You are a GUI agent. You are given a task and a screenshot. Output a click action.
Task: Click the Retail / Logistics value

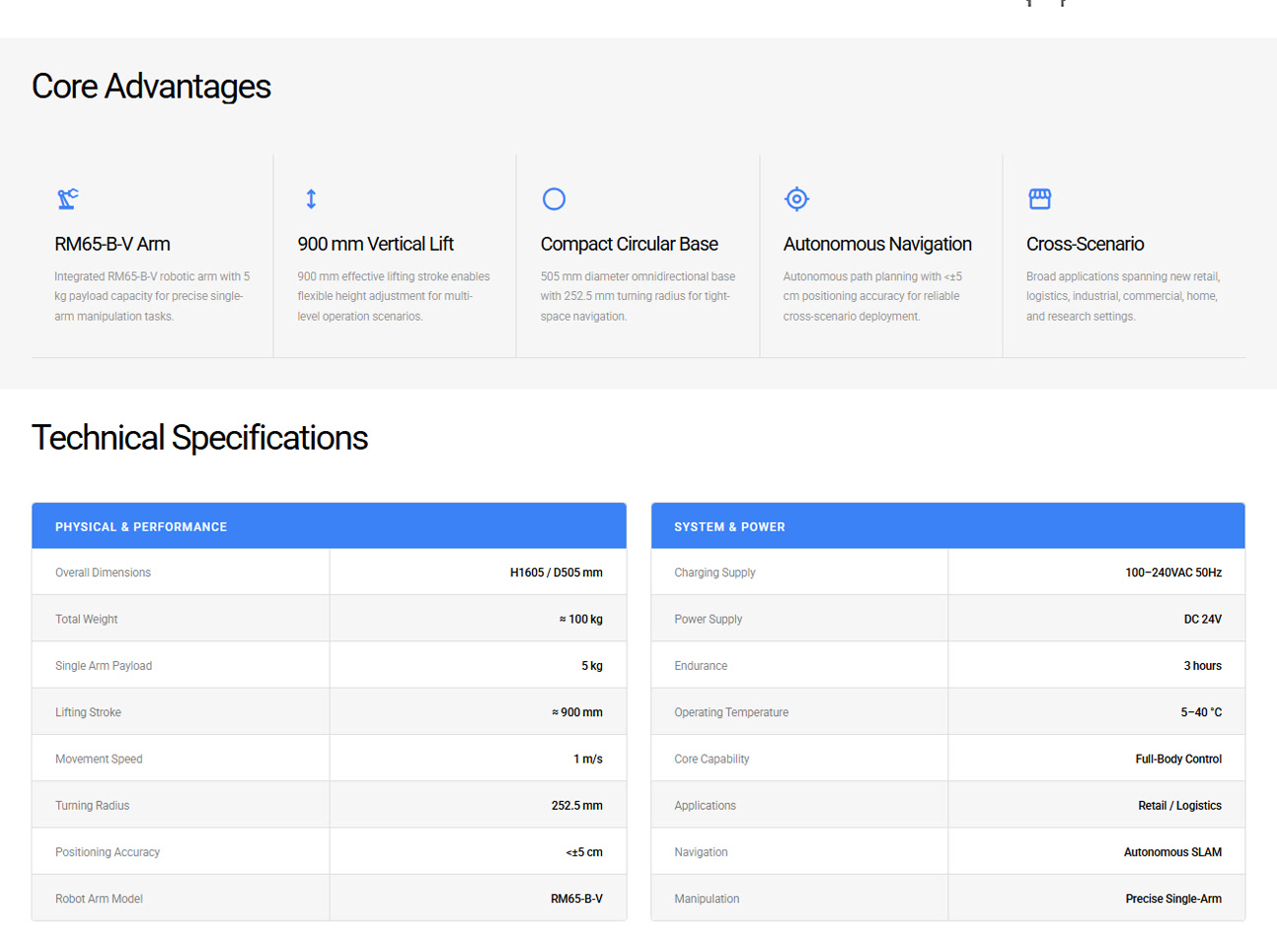tap(1179, 806)
